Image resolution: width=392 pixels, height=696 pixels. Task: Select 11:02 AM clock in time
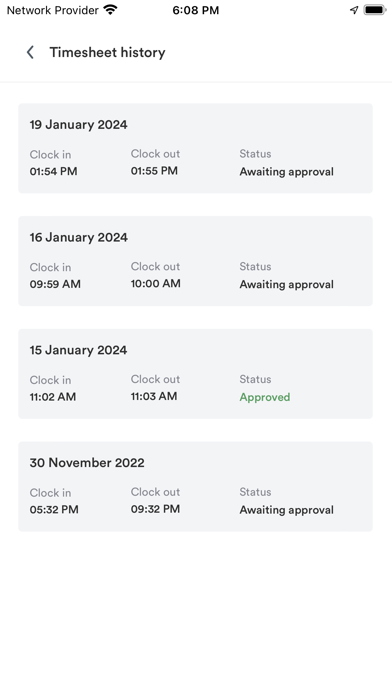pyautogui.click(x=53, y=397)
